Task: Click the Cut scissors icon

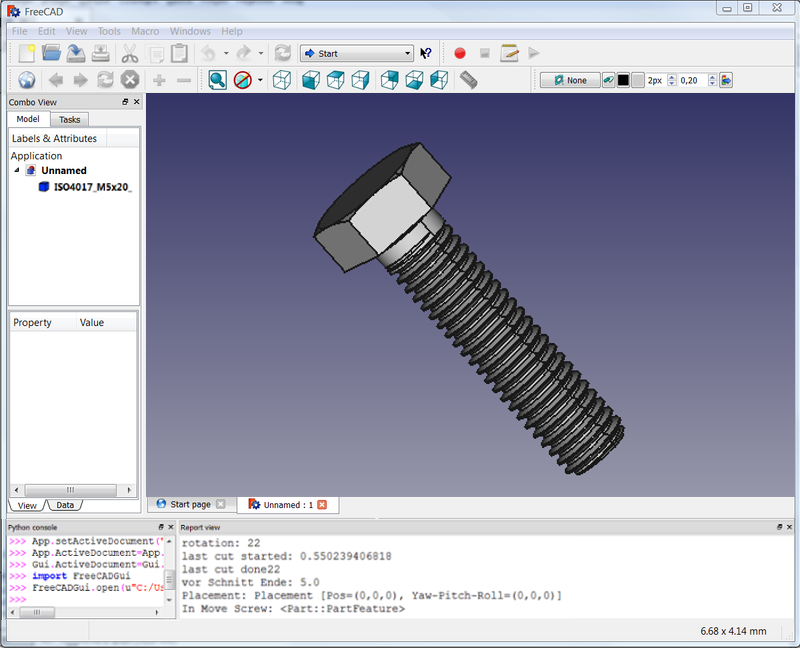Action: click(130, 53)
